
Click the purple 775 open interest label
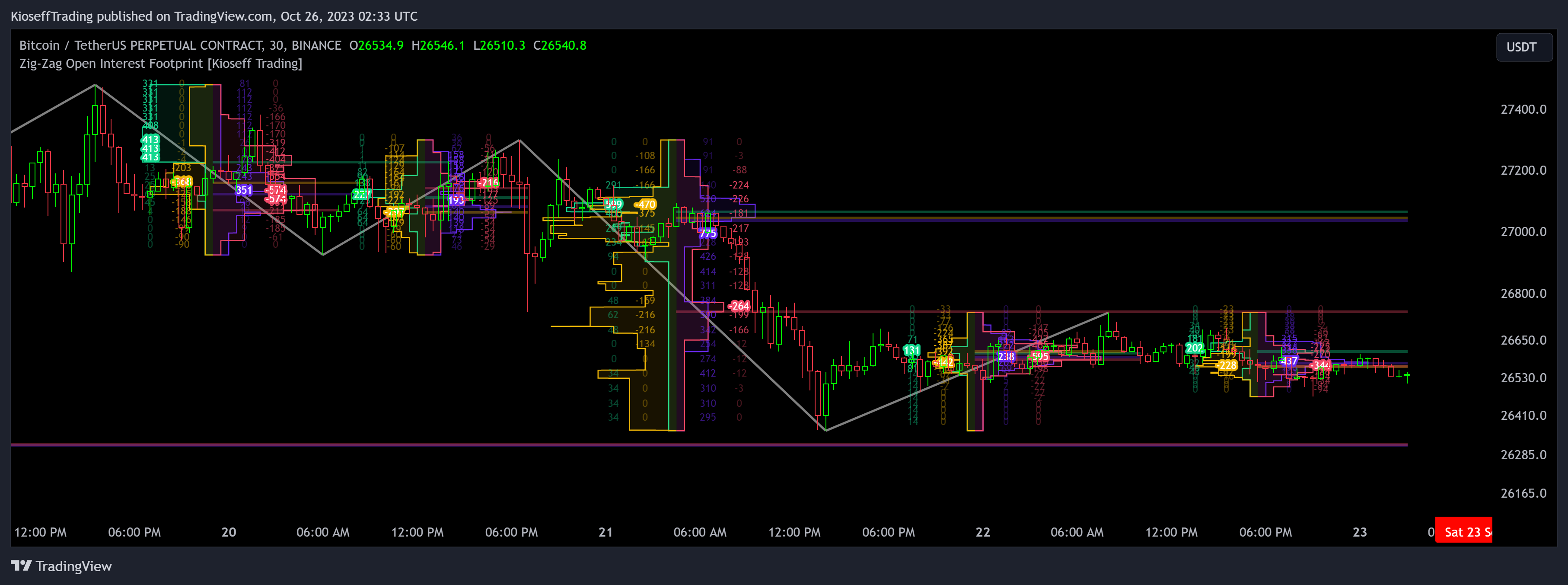coord(708,234)
